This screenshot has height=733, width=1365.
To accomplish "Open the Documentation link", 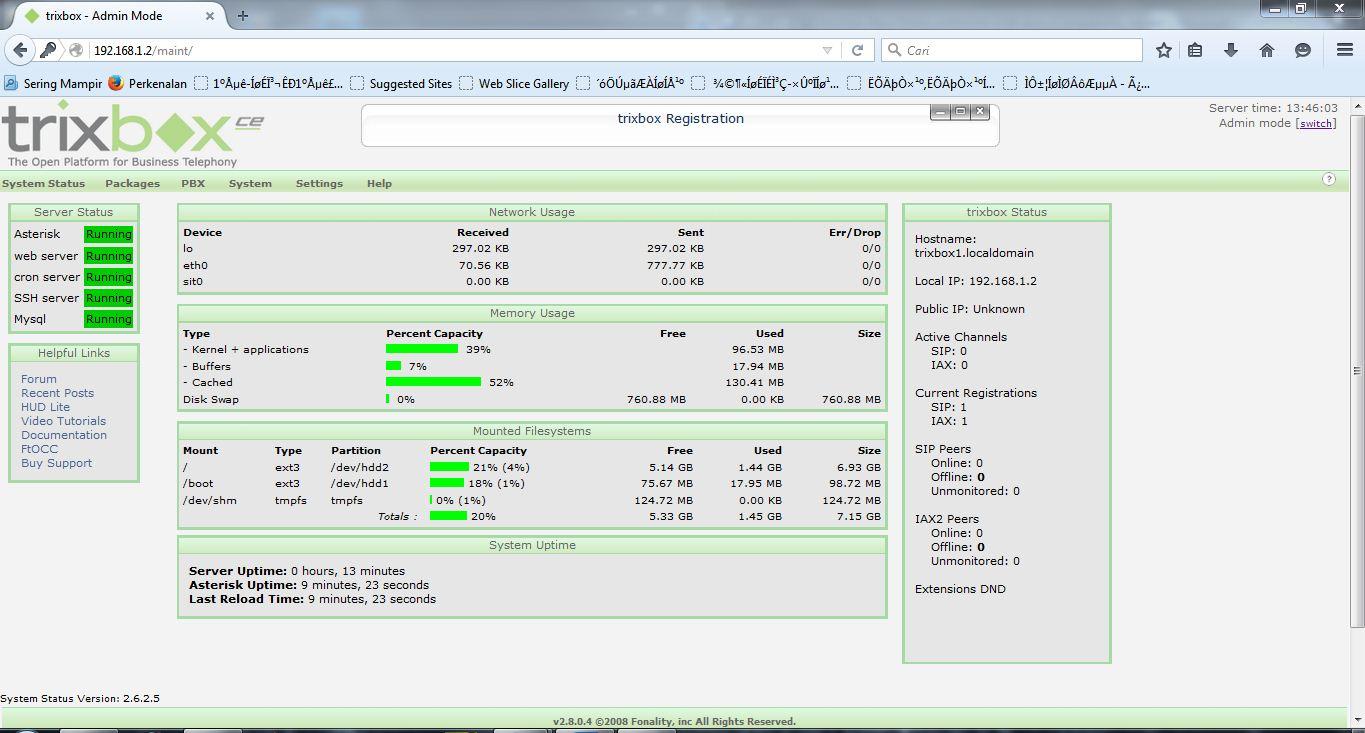I will pyautogui.click(x=64, y=435).
